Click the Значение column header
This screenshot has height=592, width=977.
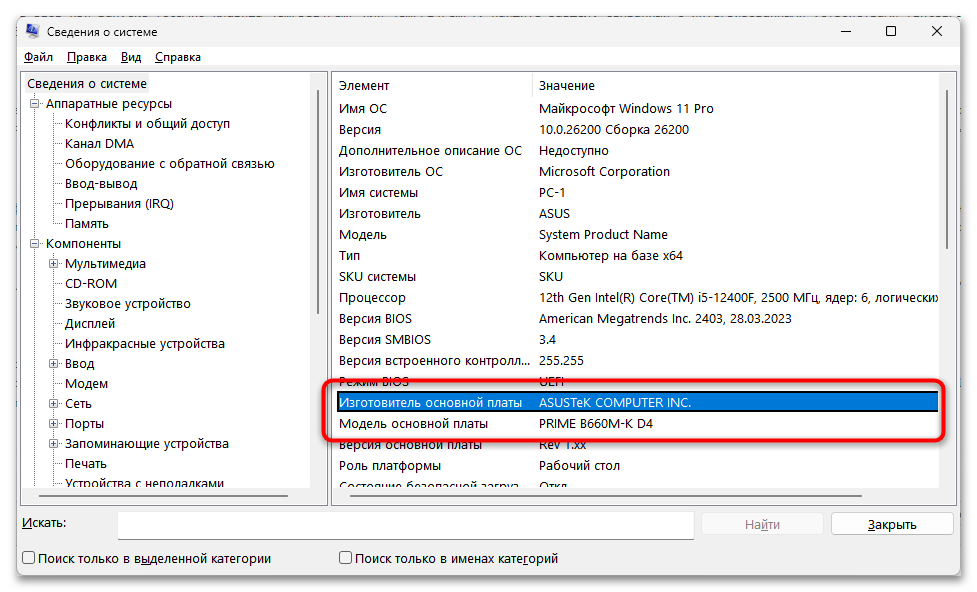(567, 86)
